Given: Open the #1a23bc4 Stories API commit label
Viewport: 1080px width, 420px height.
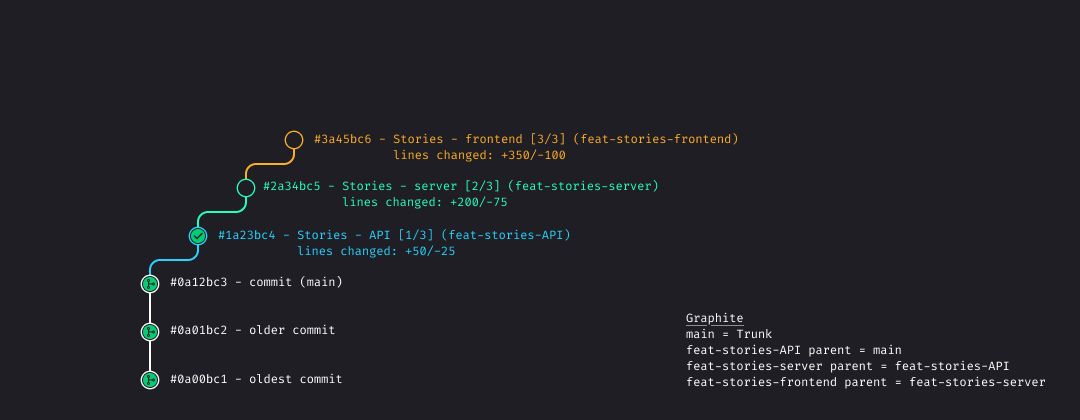Looking at the screenshot, I should click(x=394, y=235).
